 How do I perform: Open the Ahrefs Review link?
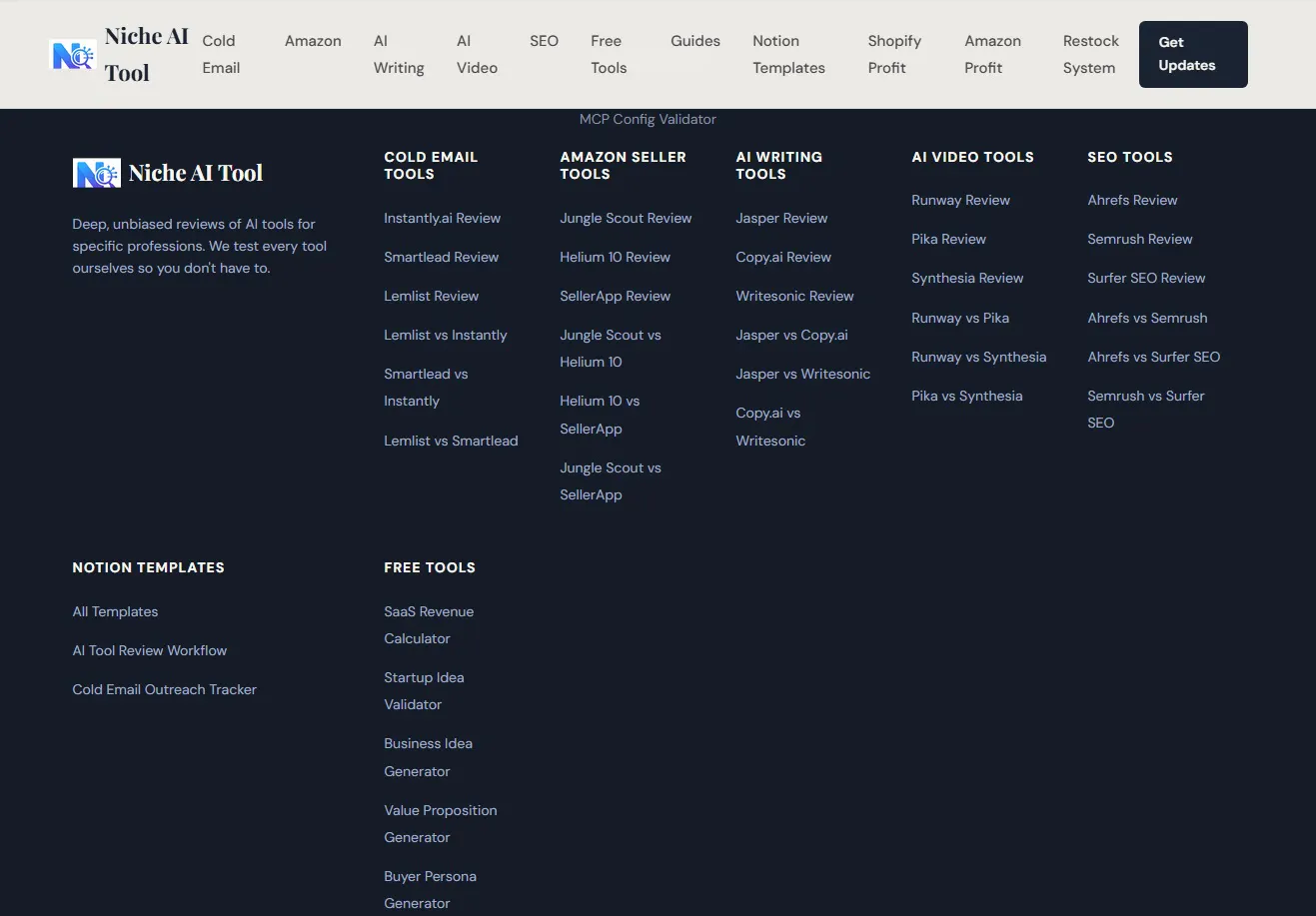1132,200
